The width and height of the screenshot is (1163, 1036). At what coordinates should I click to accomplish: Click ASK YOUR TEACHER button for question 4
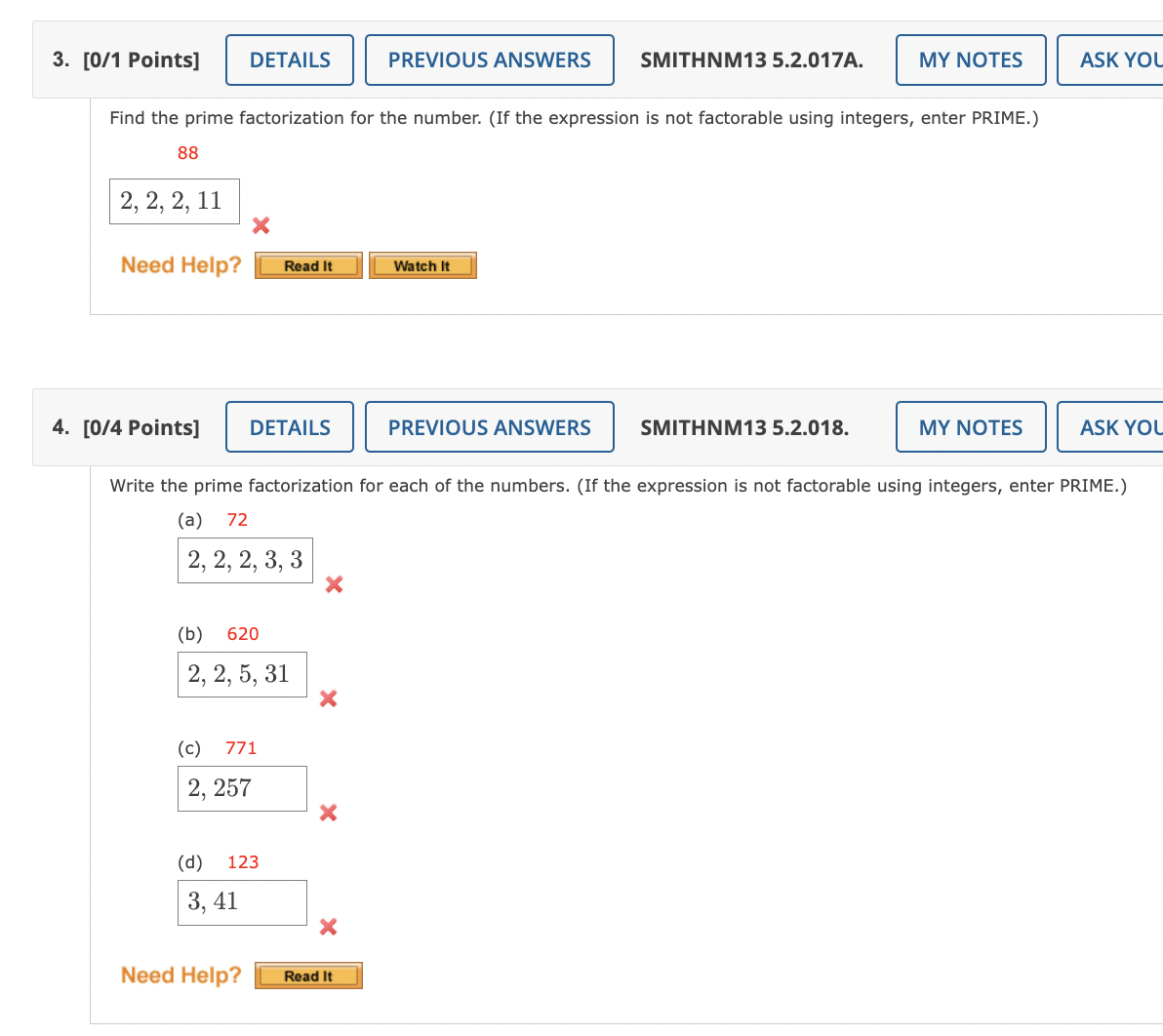pyautogui.click(x=1110, y=427)
